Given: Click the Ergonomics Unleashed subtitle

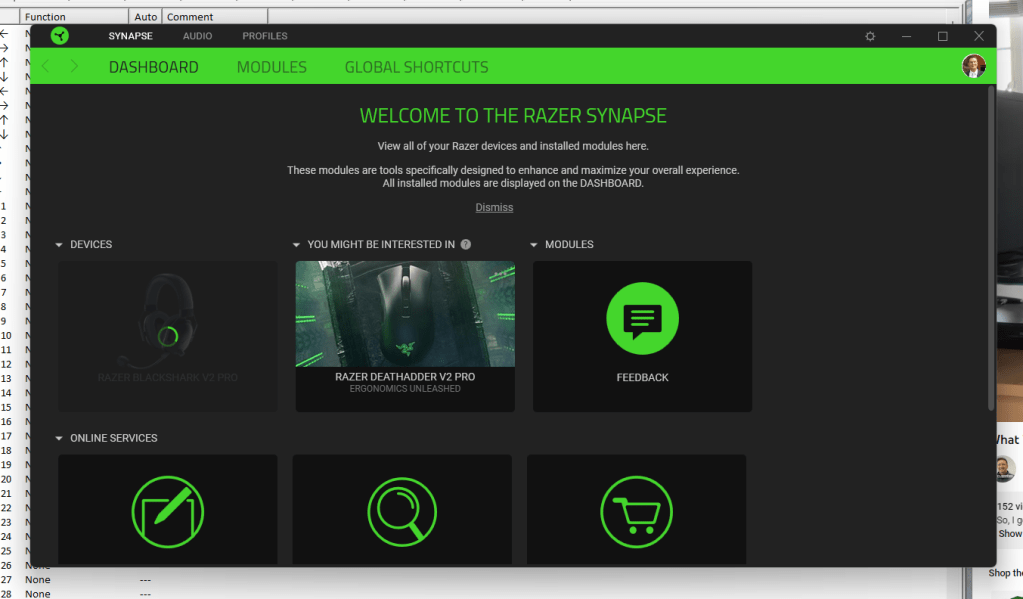Looking at the screenshot, I should point(405,389).
